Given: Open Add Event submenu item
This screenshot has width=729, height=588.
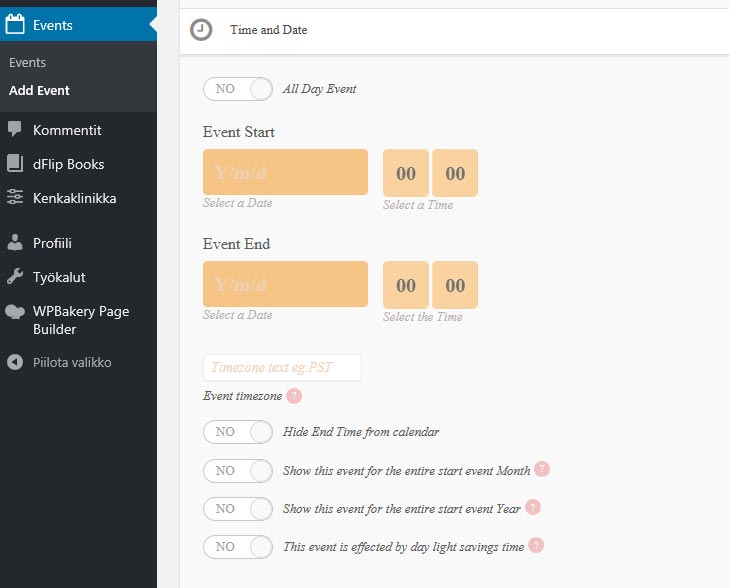Looking at the screenshot, I should coord(39,90).
